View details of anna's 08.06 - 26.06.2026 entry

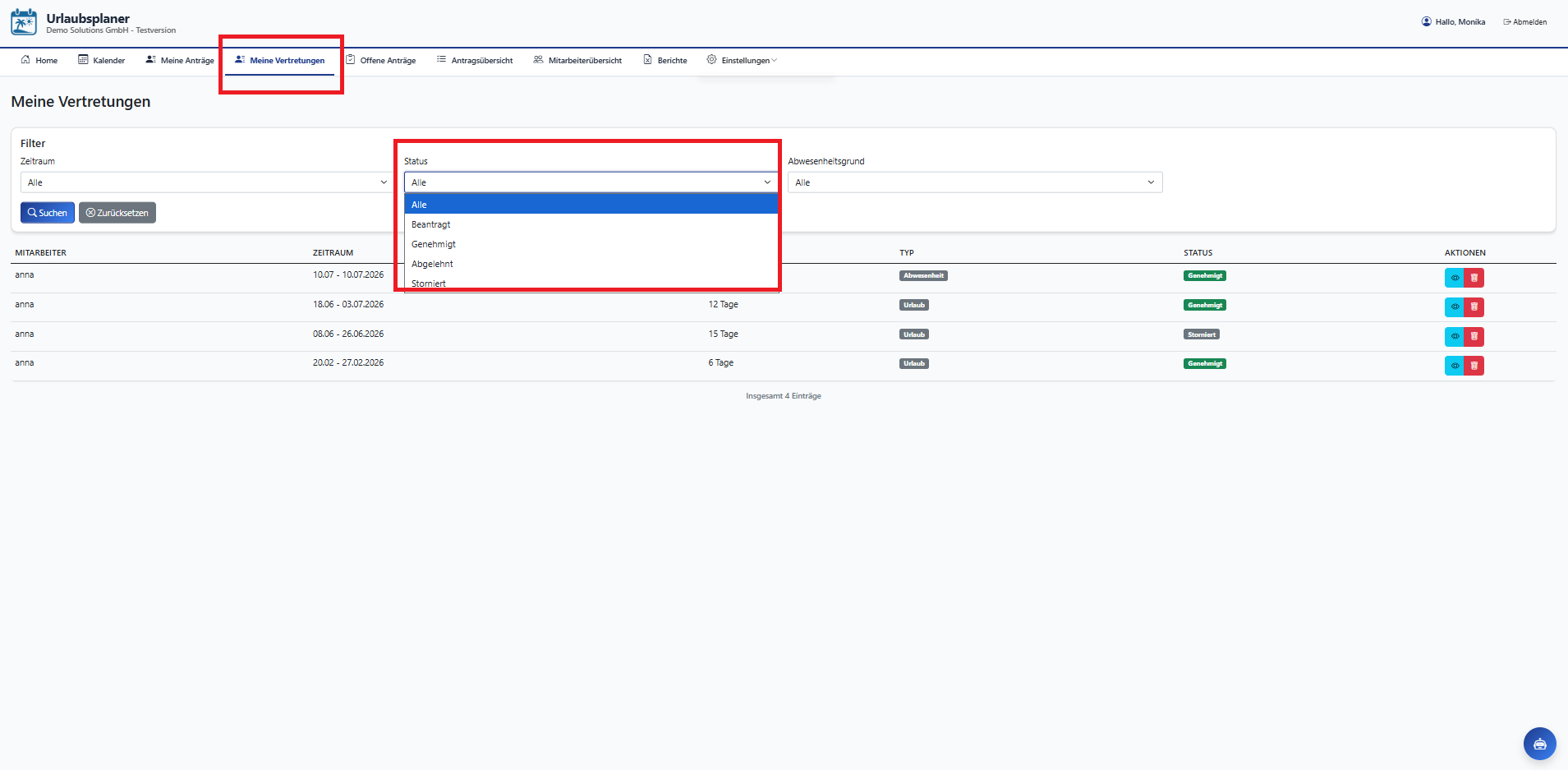pyautogui.click(x=1454, y=337)
